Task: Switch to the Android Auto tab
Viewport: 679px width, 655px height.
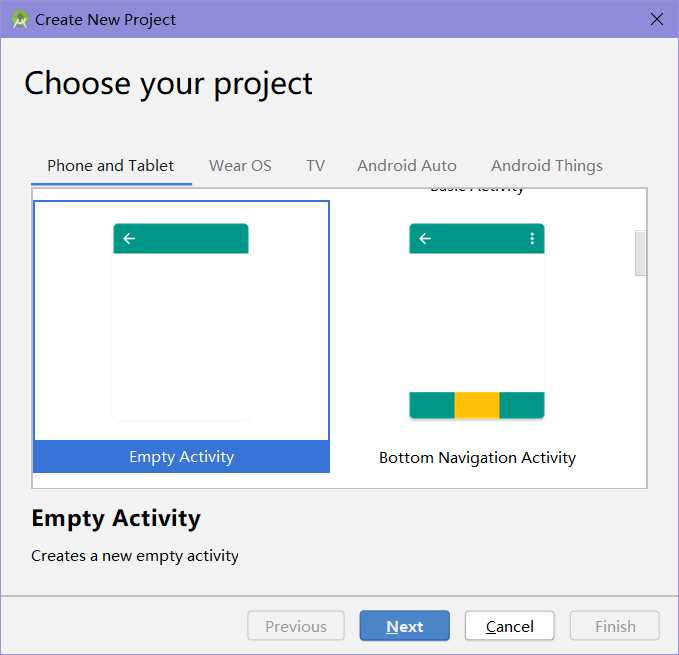Action: 407,165
